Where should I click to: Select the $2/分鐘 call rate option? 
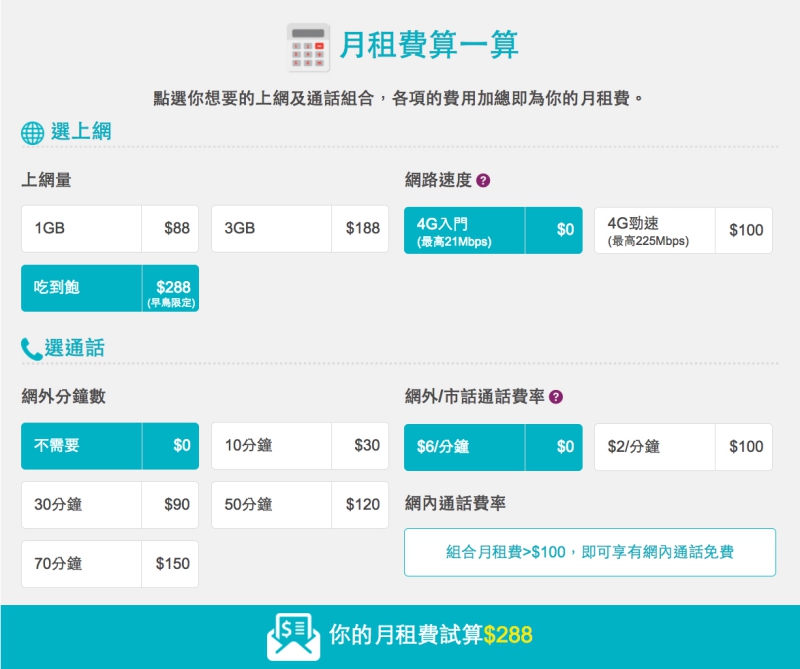[683, 447]
